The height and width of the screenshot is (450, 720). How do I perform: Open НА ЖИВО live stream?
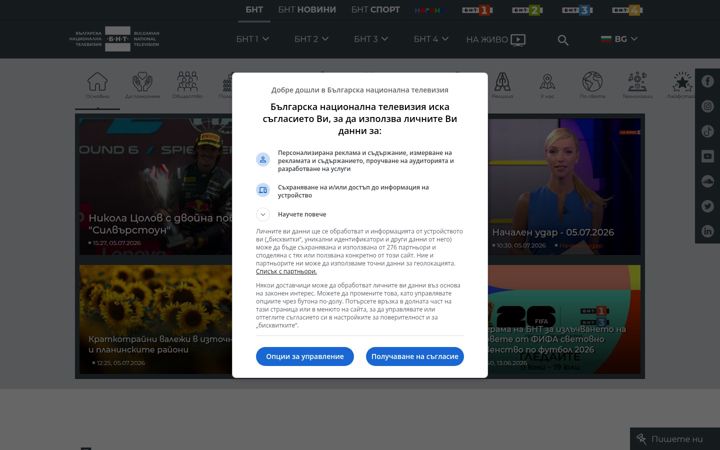pos(496,39)
